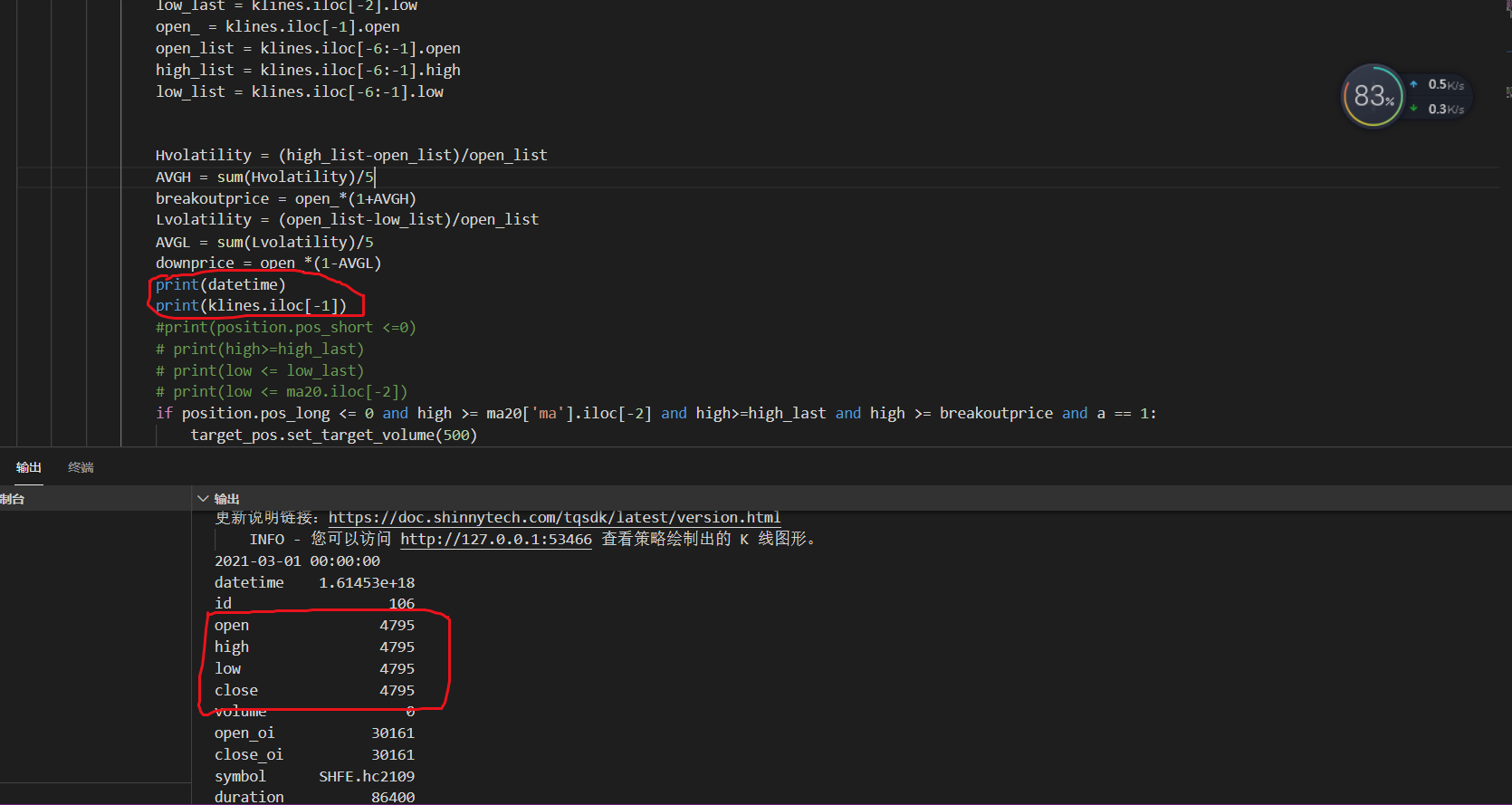Click the breakoutprice assignment code line
The image size is (1512, 805).
285,199
